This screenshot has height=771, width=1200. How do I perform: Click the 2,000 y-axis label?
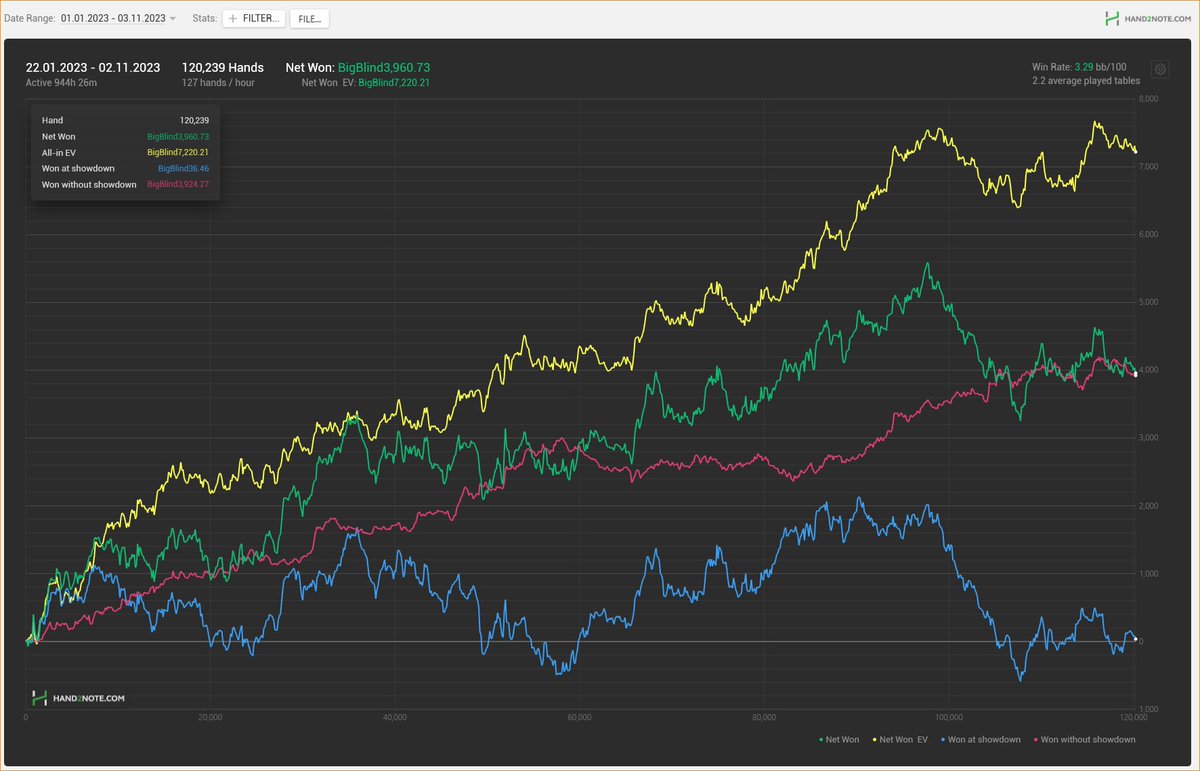coord(1149,506)
